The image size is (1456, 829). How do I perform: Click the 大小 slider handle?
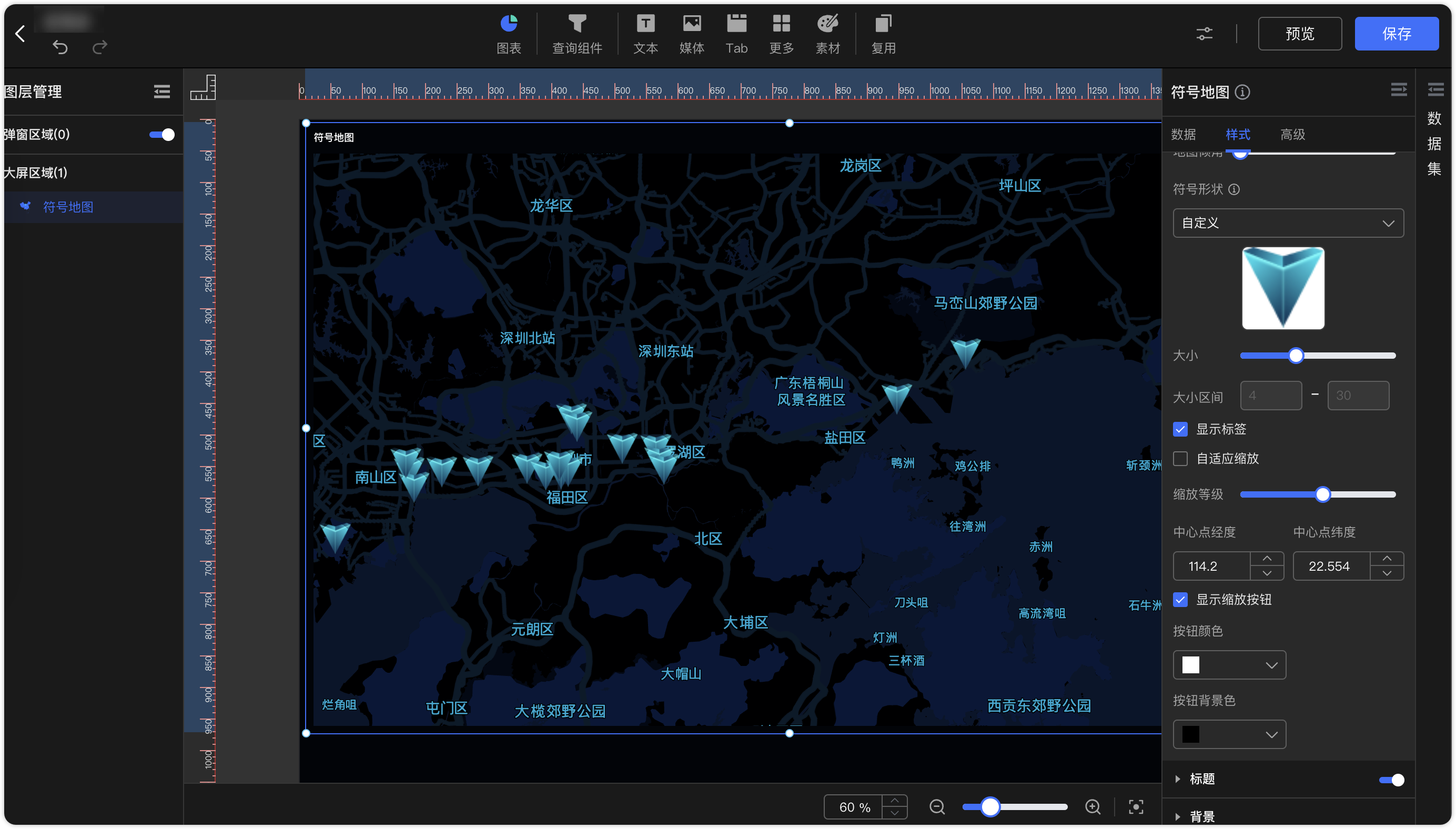[1296, 356]
